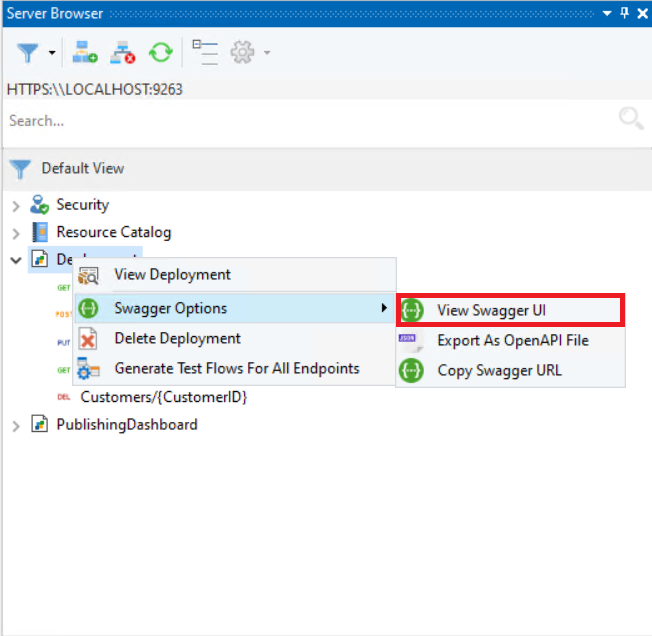Screen dimensions: 652x636
Task: Expand the Security tree node
Action: coord(15,205)
